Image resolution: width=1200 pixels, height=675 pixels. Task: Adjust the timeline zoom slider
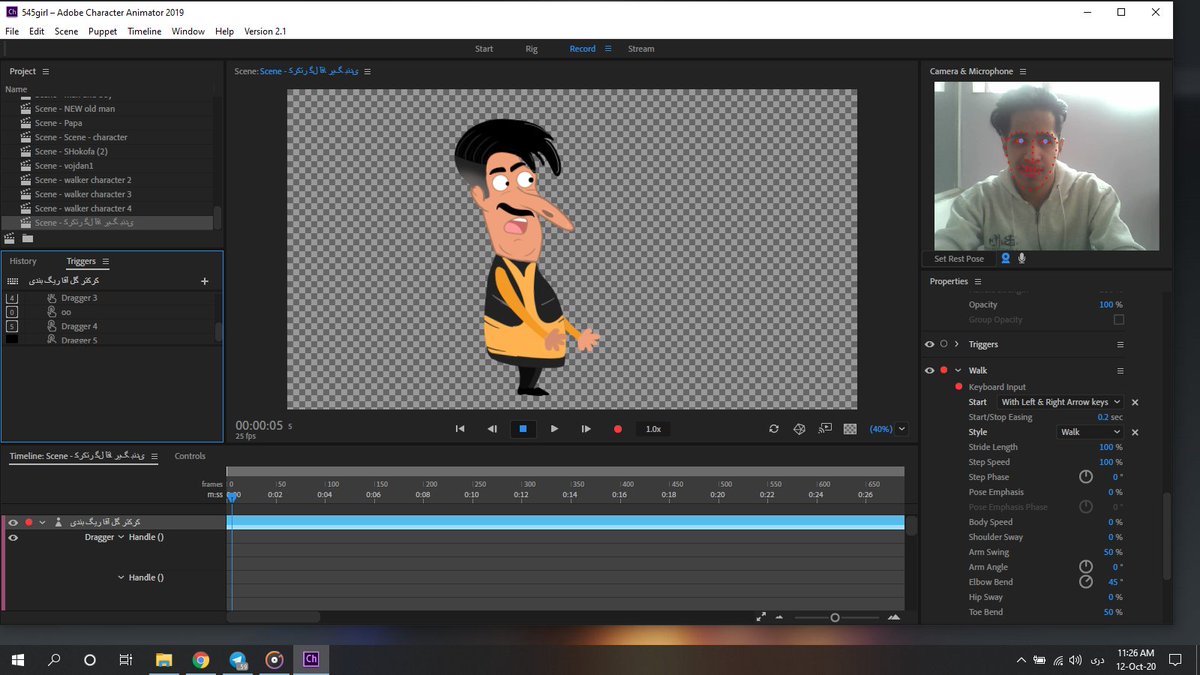tap(835, 618)
